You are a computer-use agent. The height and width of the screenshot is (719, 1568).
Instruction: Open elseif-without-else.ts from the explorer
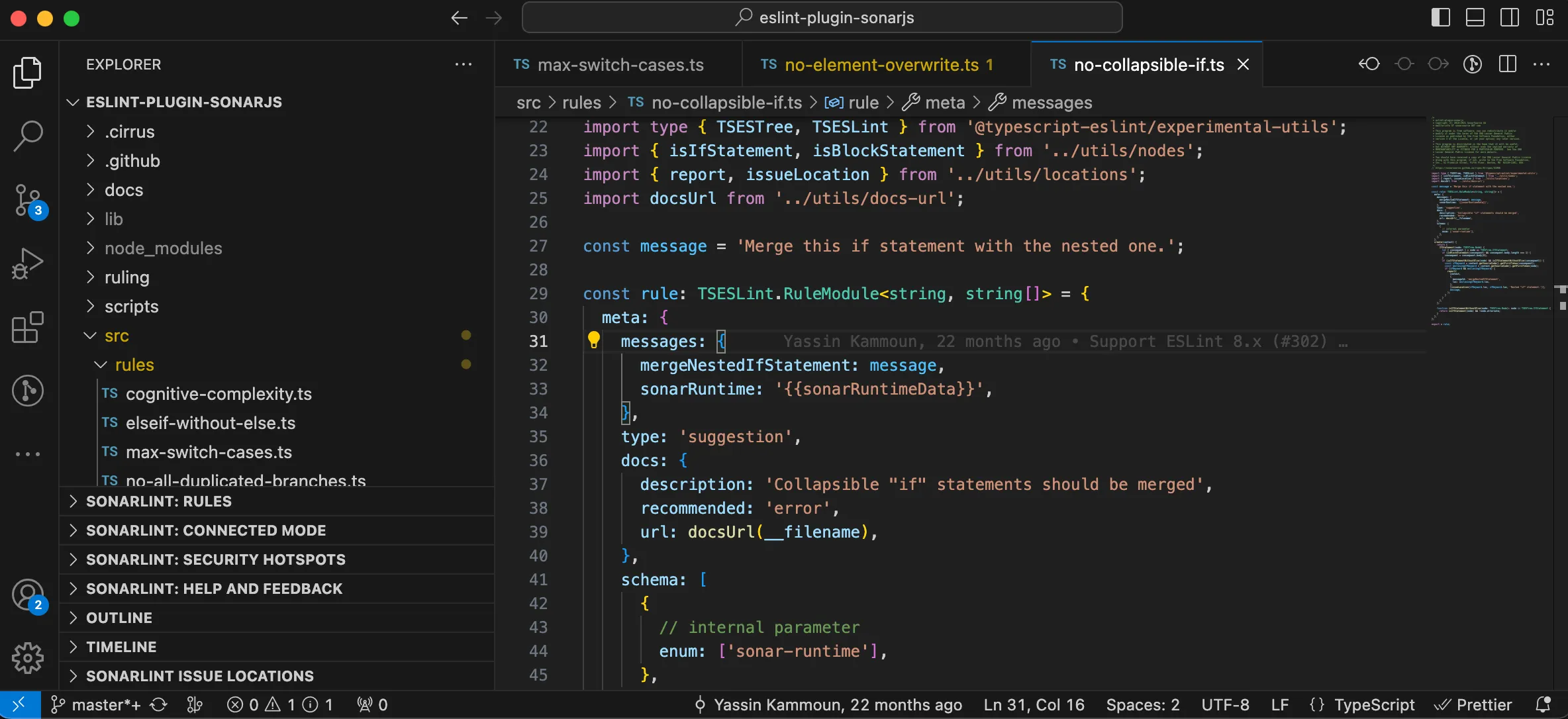[277, 423]
